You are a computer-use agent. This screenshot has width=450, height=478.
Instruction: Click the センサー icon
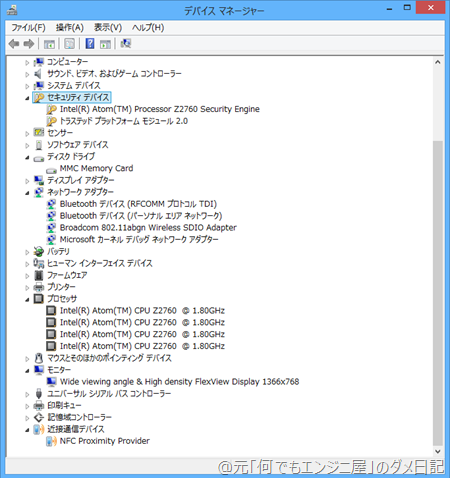tap(39, 133)
